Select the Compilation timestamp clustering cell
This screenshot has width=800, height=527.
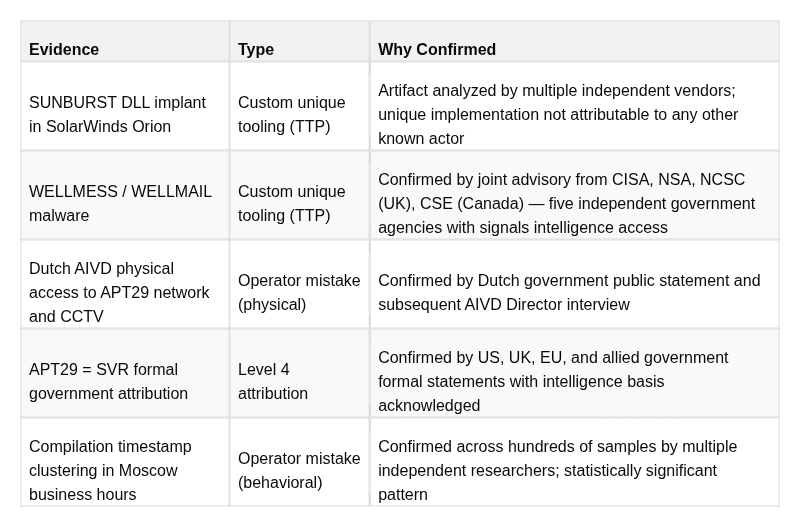click(x=124, y=463)
